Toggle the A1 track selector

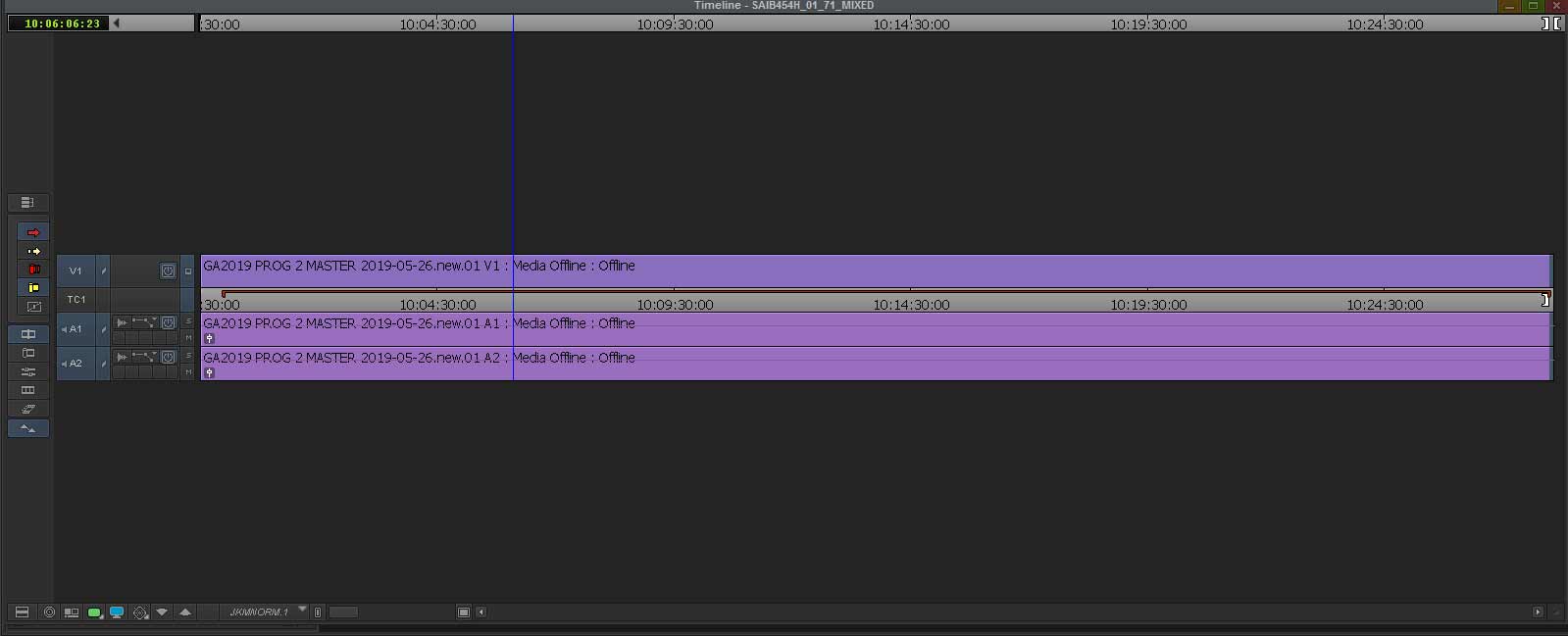[76, 329]
